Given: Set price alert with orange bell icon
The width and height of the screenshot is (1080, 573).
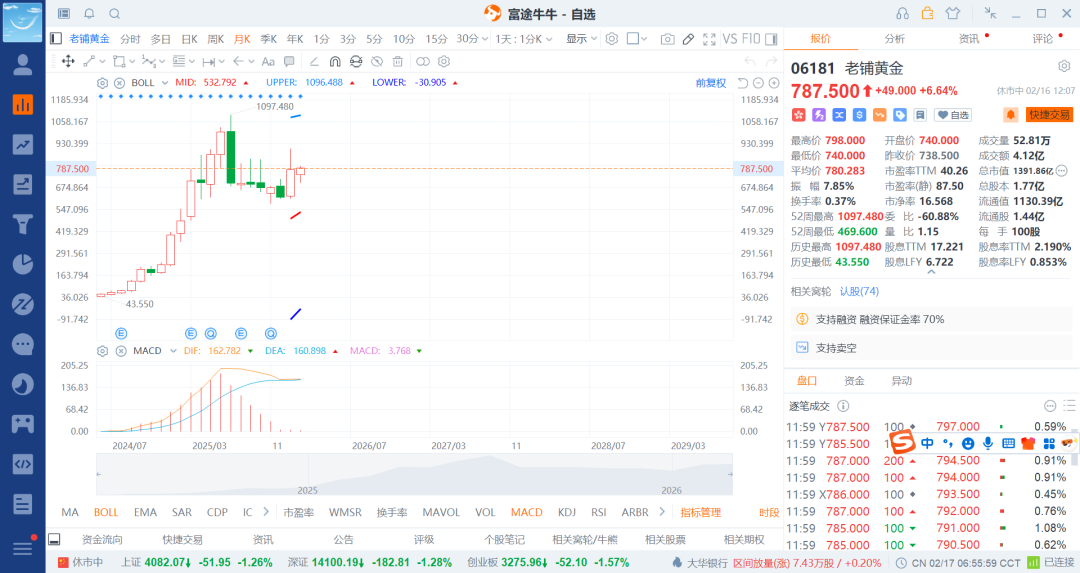Looking at the screenshot, I should pyautogui.click(x=1010, y=115).
